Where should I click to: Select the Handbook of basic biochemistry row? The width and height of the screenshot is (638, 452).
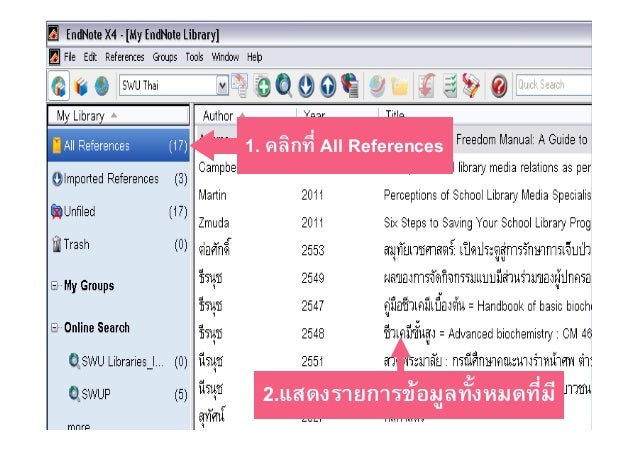pyautogui.click(x=393, y=306)
